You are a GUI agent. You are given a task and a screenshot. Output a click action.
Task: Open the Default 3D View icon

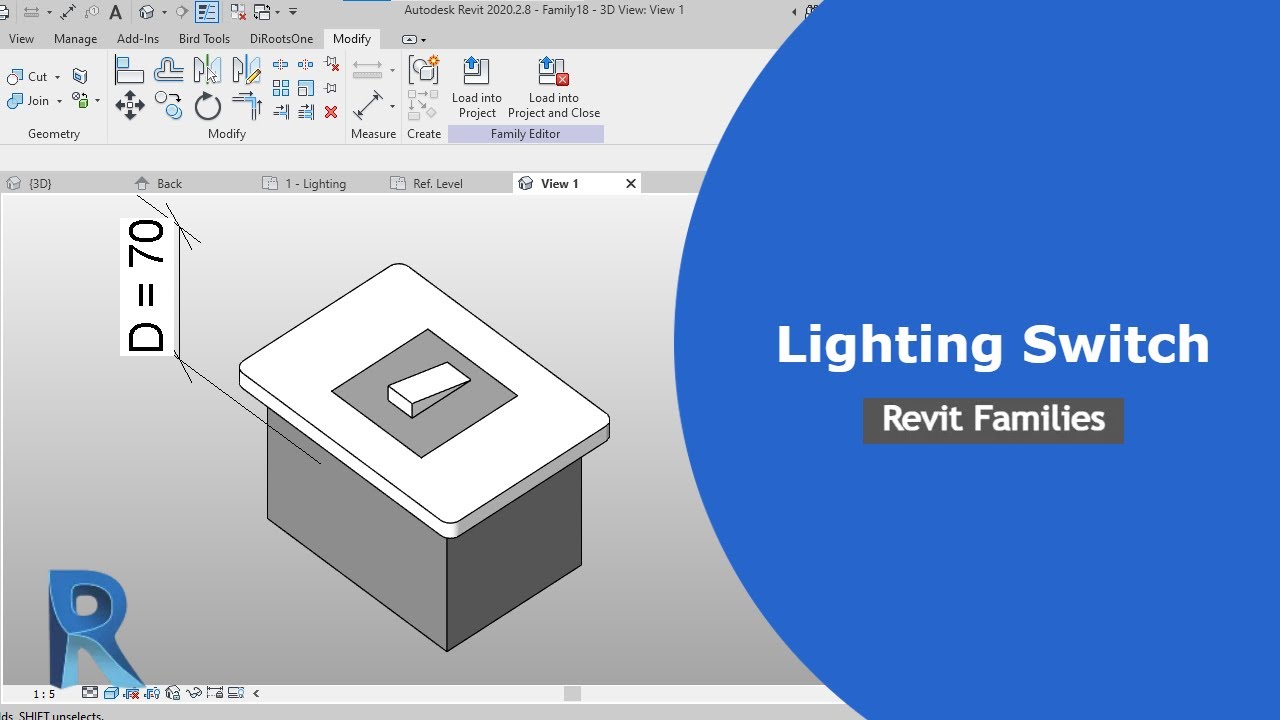click(147, 12)
